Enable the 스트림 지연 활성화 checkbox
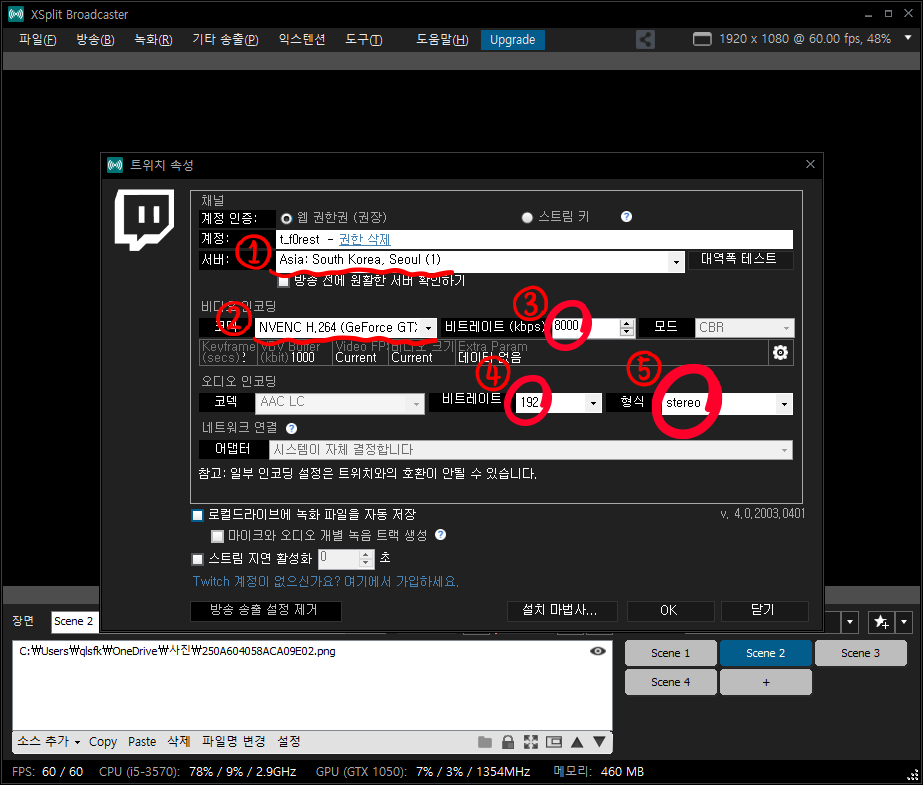The width and height of the screenshot is (923, 785). coord(198,559)
